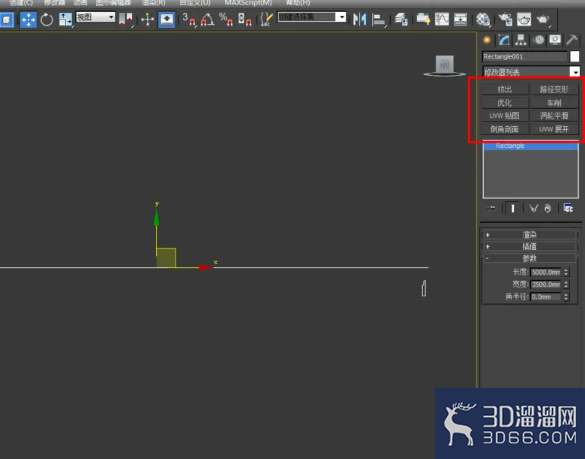Apply the UVW 贴图 modifier

tap(505, 116)
